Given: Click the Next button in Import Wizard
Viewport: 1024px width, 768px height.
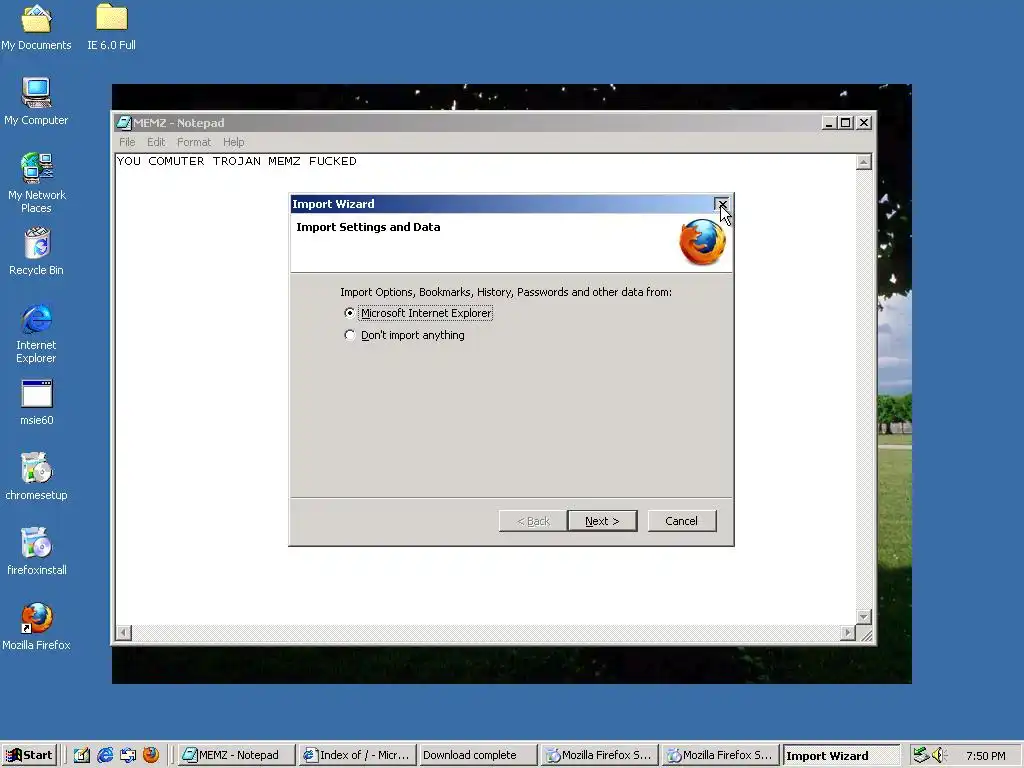Looking at the screenshot, I should [x=602, y=521].
